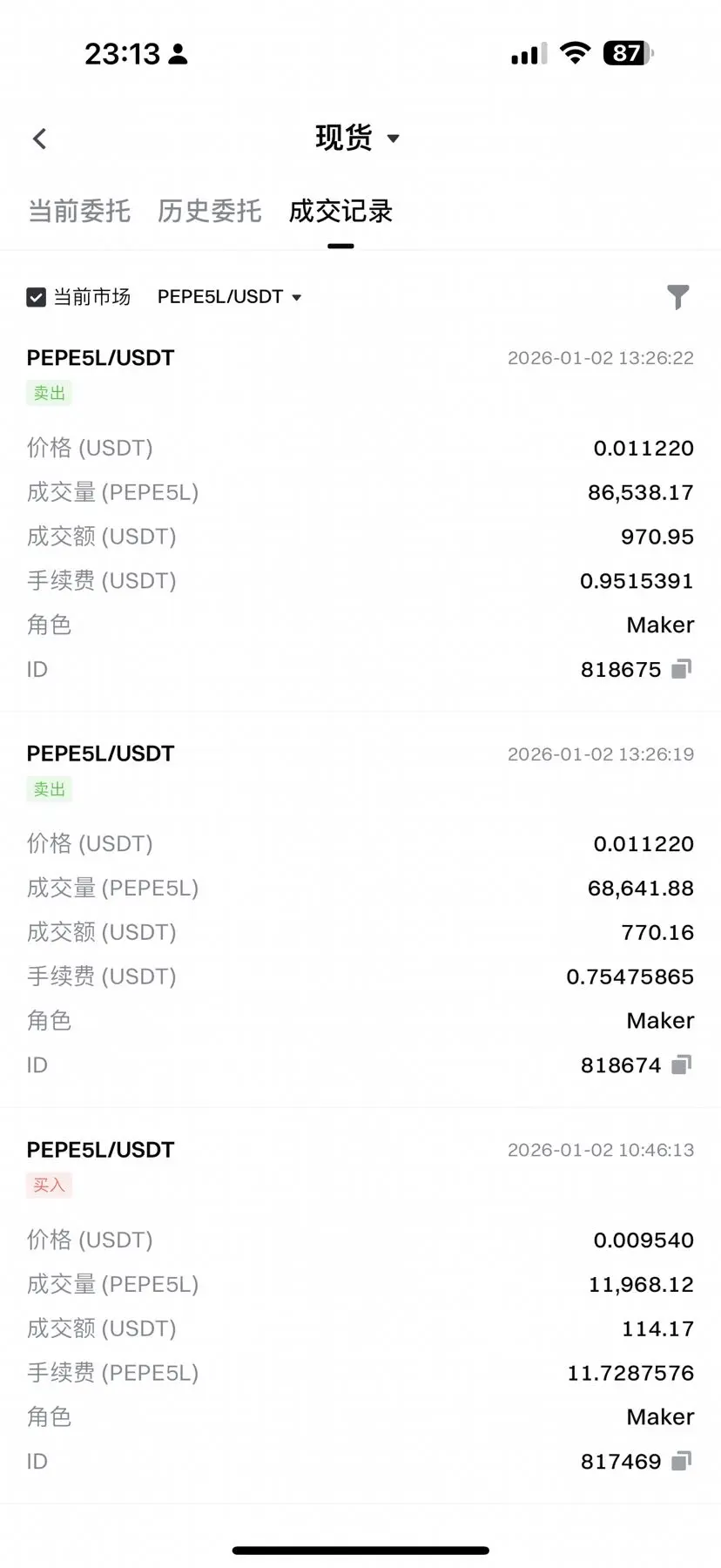Select the 成交记录 tab

click(340, 211)
